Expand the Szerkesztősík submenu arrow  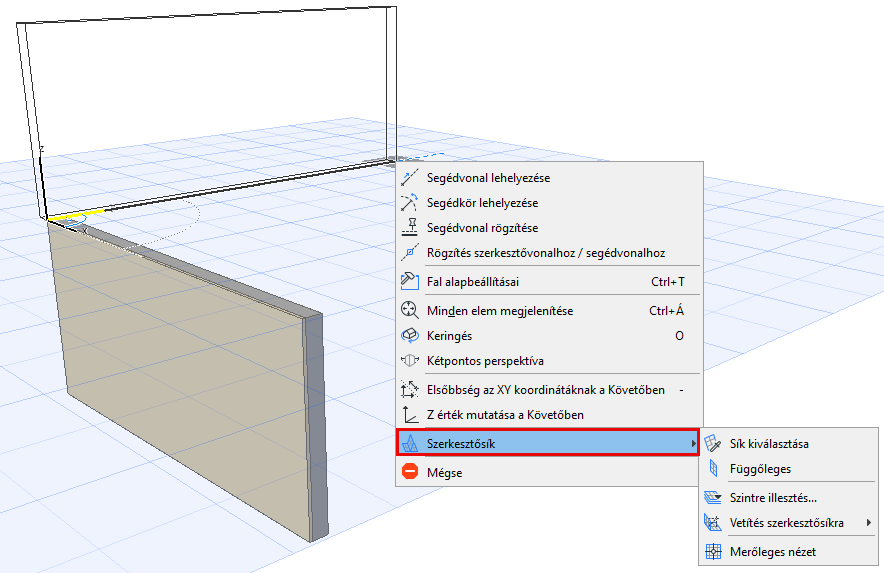(x=693, y=444)
